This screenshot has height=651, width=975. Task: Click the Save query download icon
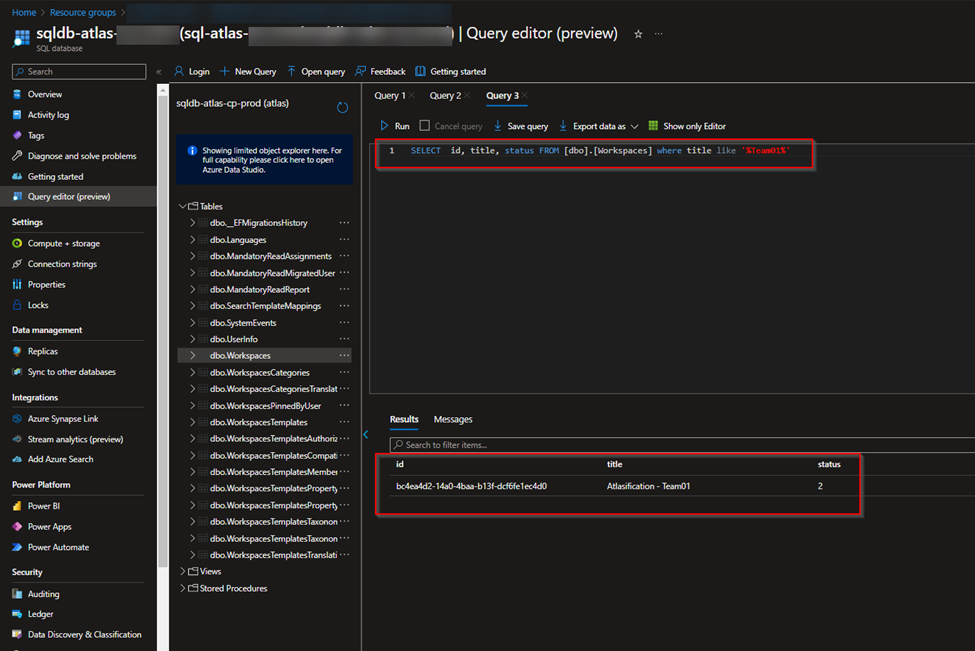click(x=498, y=126)
